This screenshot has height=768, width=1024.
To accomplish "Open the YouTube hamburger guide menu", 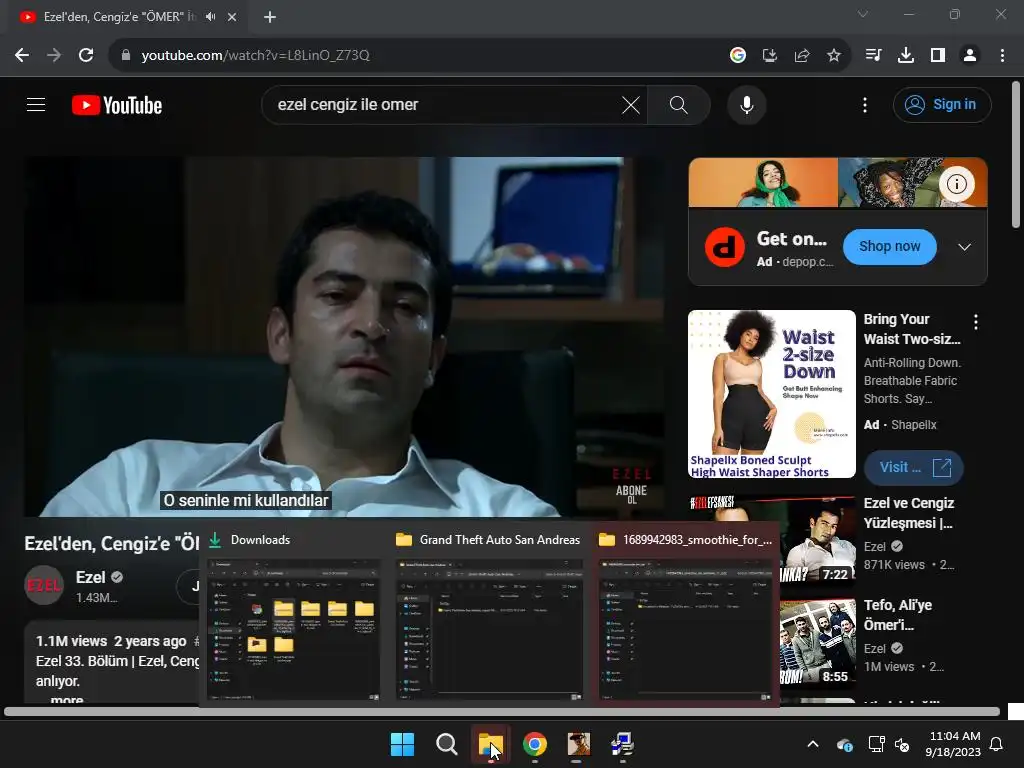I will click(36, 105).
